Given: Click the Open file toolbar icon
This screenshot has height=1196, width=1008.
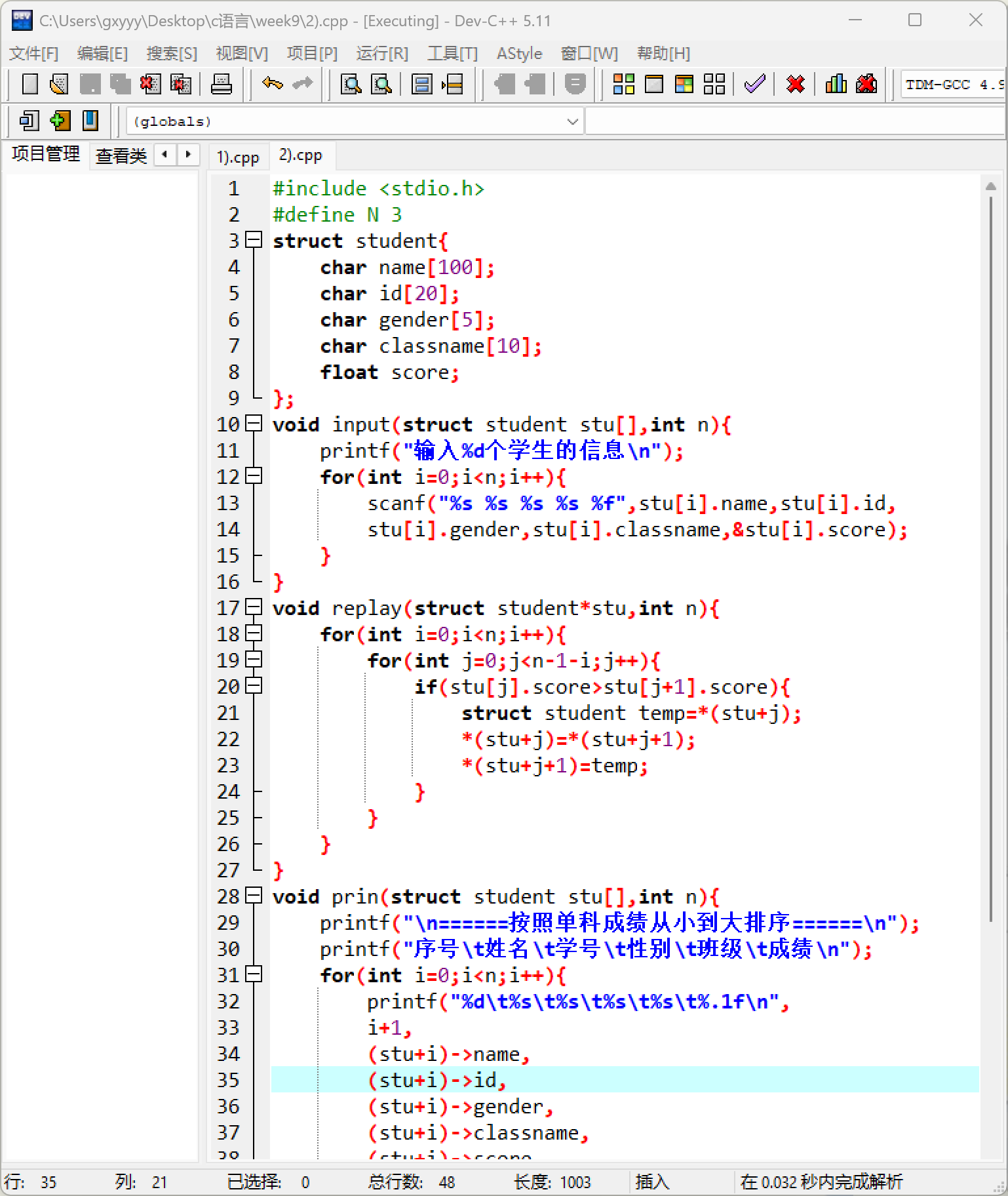Looking at the screenshot, I should 60,84.
